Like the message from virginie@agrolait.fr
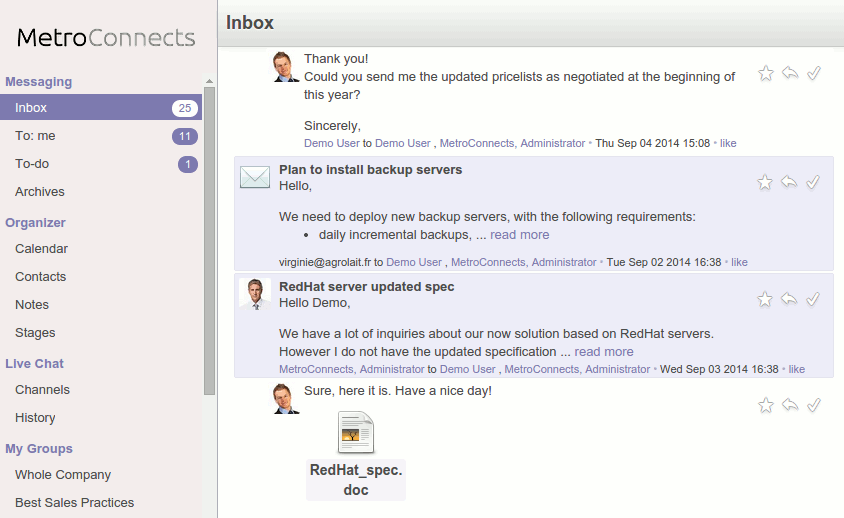The width and height of the screenshot is (844, 518). tap(739, 263)
